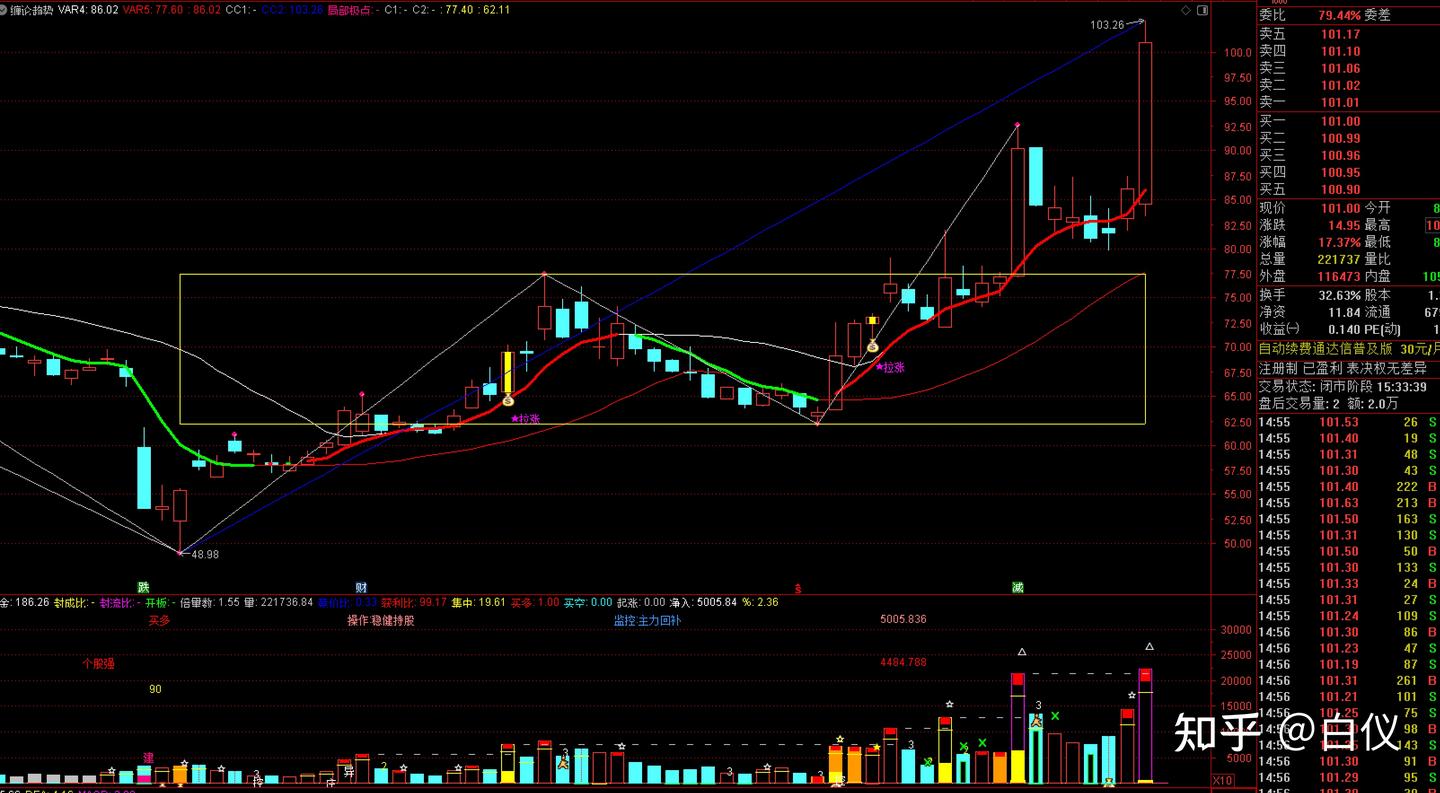Select the 14:55 tick with volume 222

coord(1348,487)
